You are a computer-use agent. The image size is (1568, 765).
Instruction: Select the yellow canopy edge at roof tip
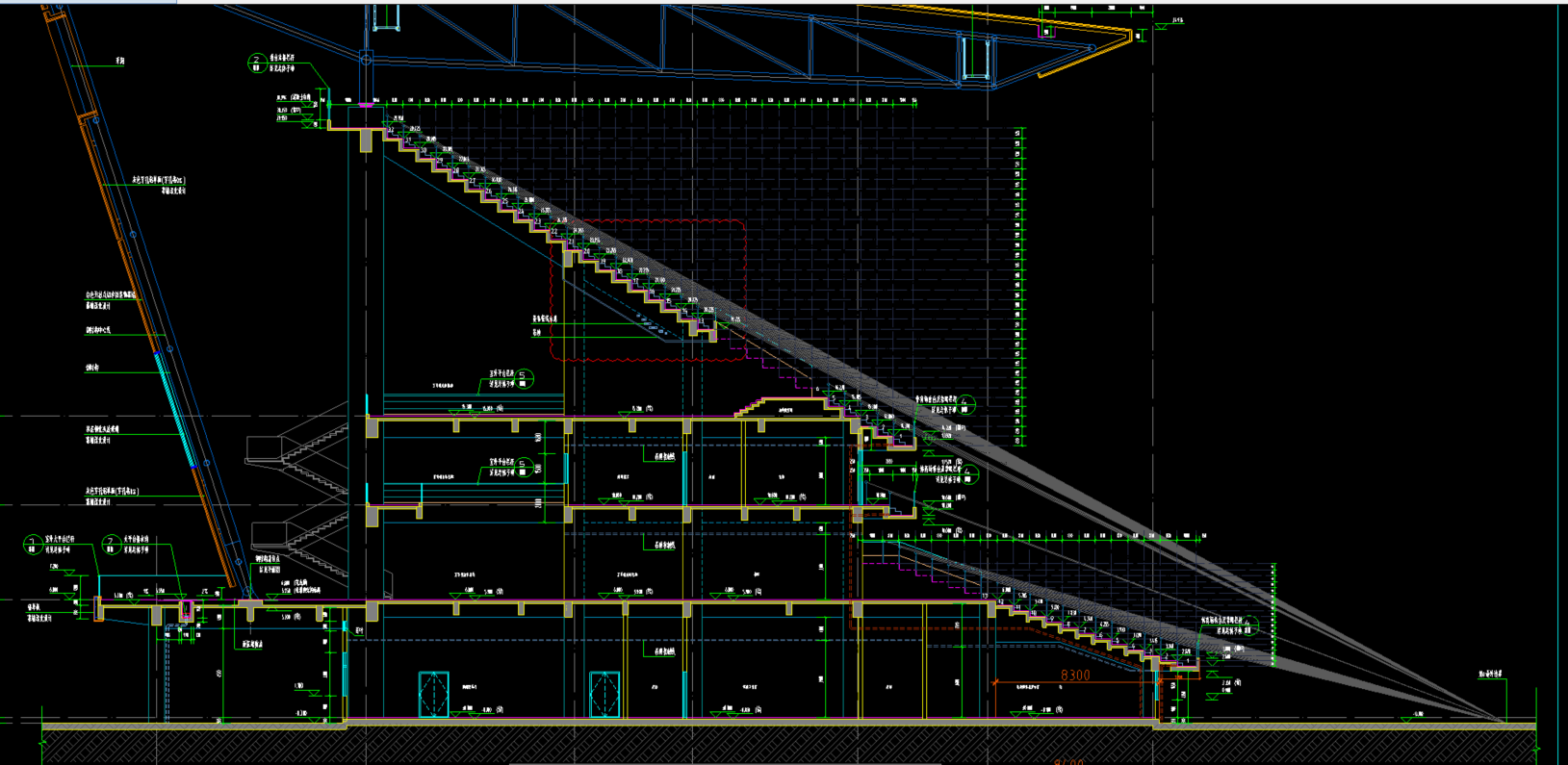pos(1083,52)
